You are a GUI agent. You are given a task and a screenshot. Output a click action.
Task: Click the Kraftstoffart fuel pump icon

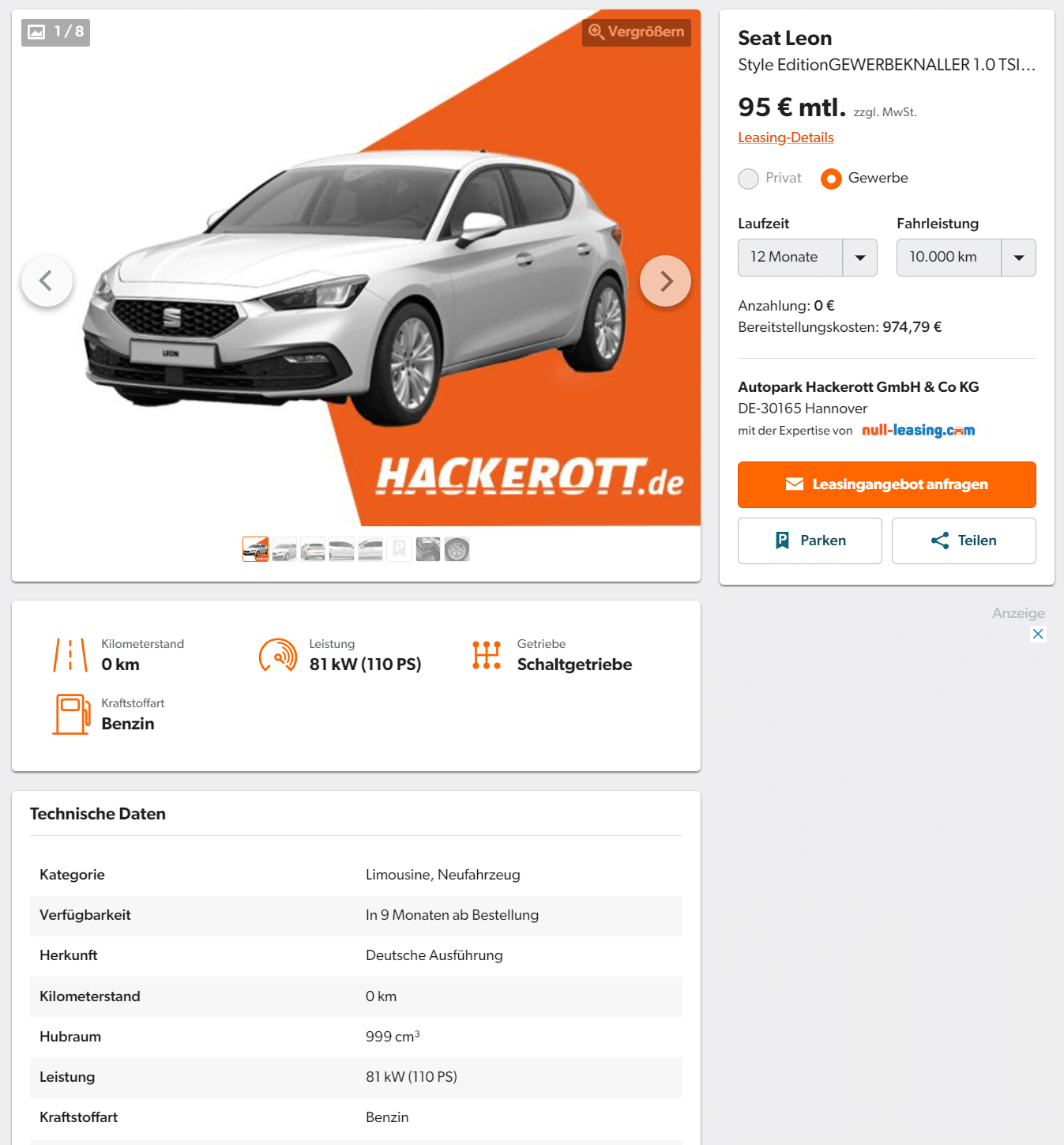71,714
